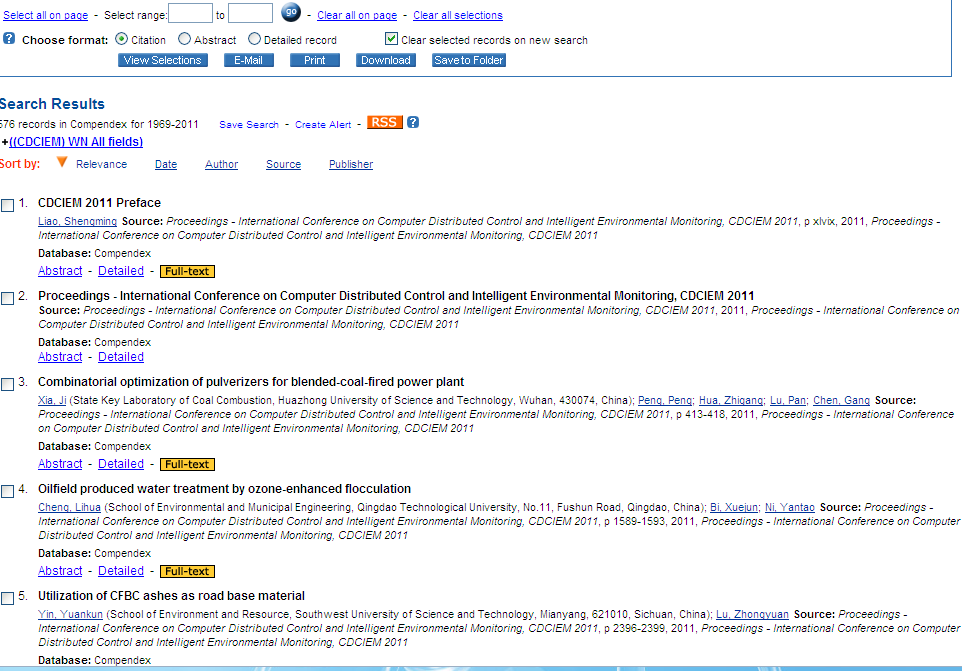962x671 pixels.
Task: Focus the Select range end field
Action: (x=250, y=13)
